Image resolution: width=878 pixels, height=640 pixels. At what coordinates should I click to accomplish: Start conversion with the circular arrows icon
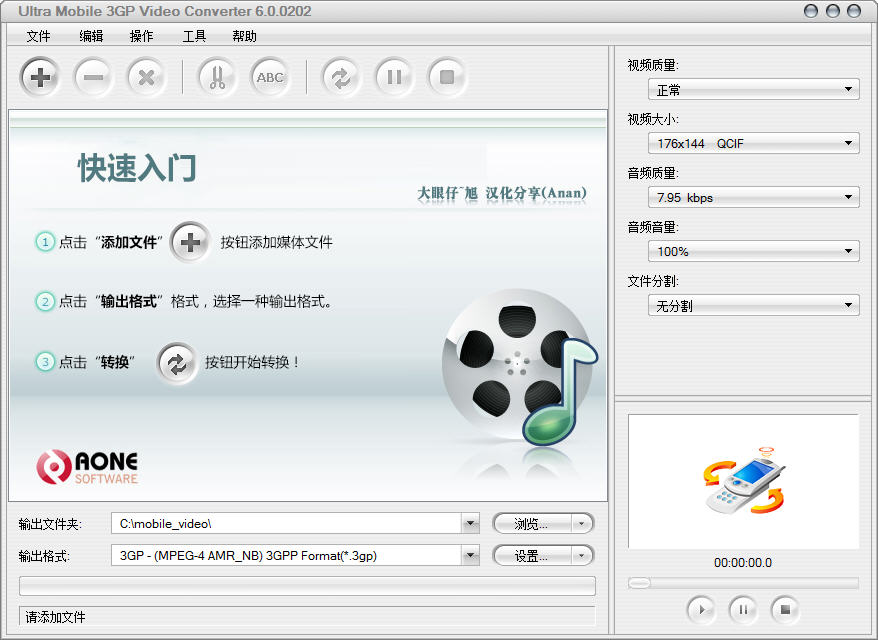341,77
